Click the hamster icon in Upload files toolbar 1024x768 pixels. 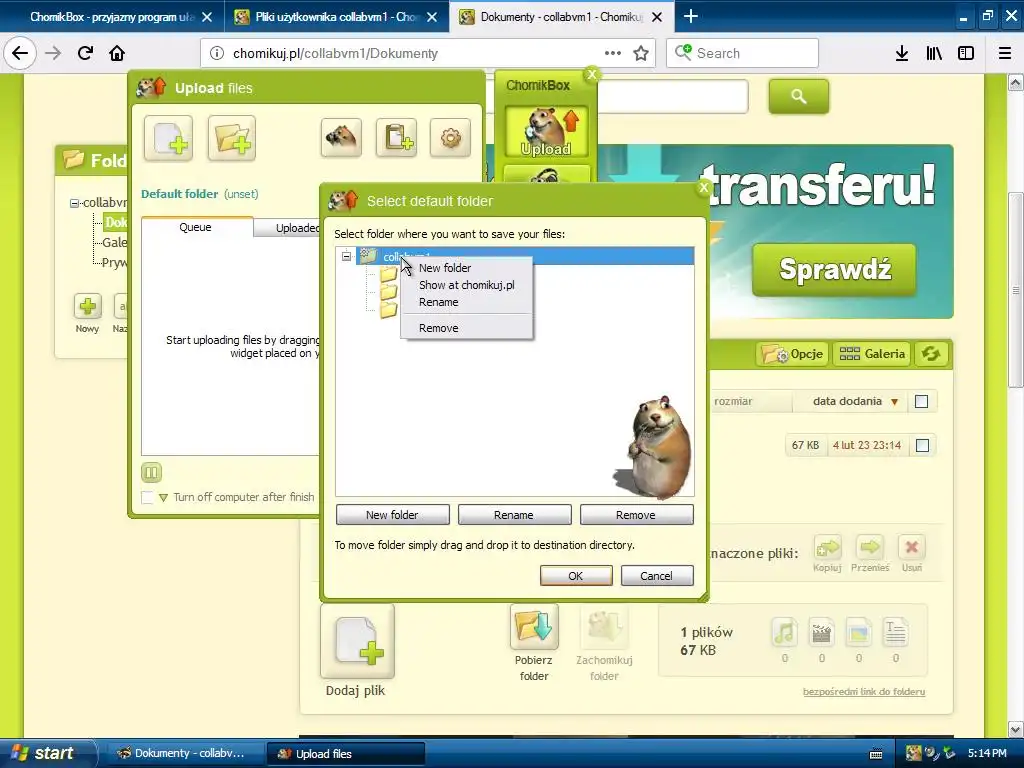click(341, 138)
